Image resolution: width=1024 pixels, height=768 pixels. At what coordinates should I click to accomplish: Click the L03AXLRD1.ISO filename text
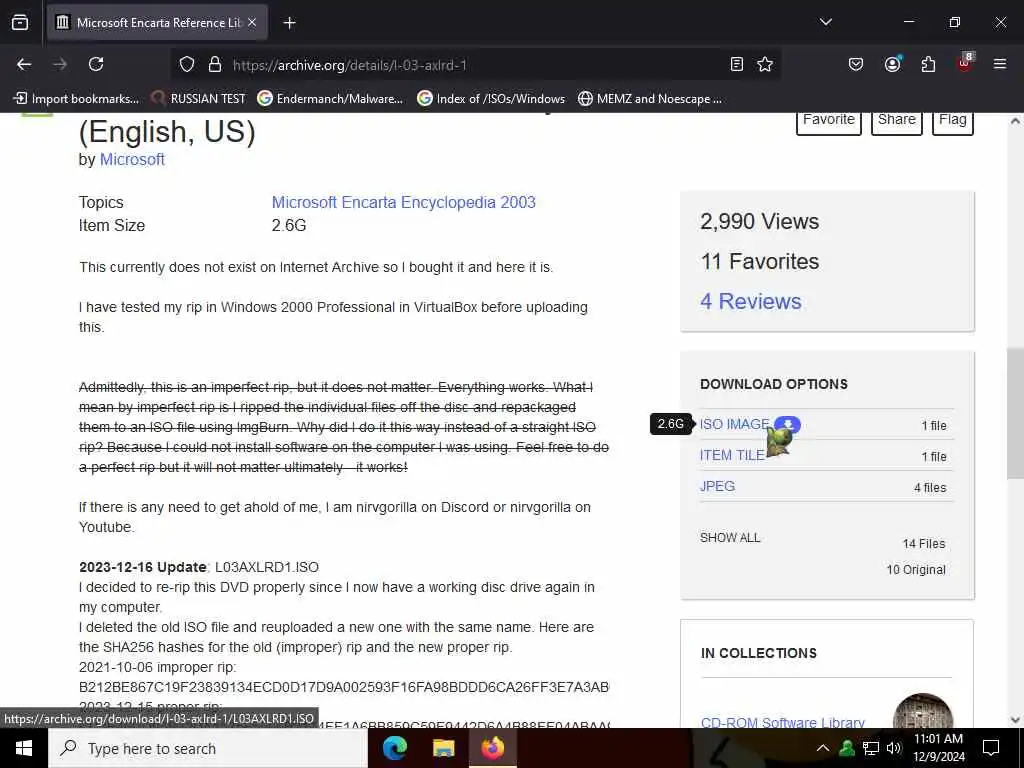click(x=266, y=567)
